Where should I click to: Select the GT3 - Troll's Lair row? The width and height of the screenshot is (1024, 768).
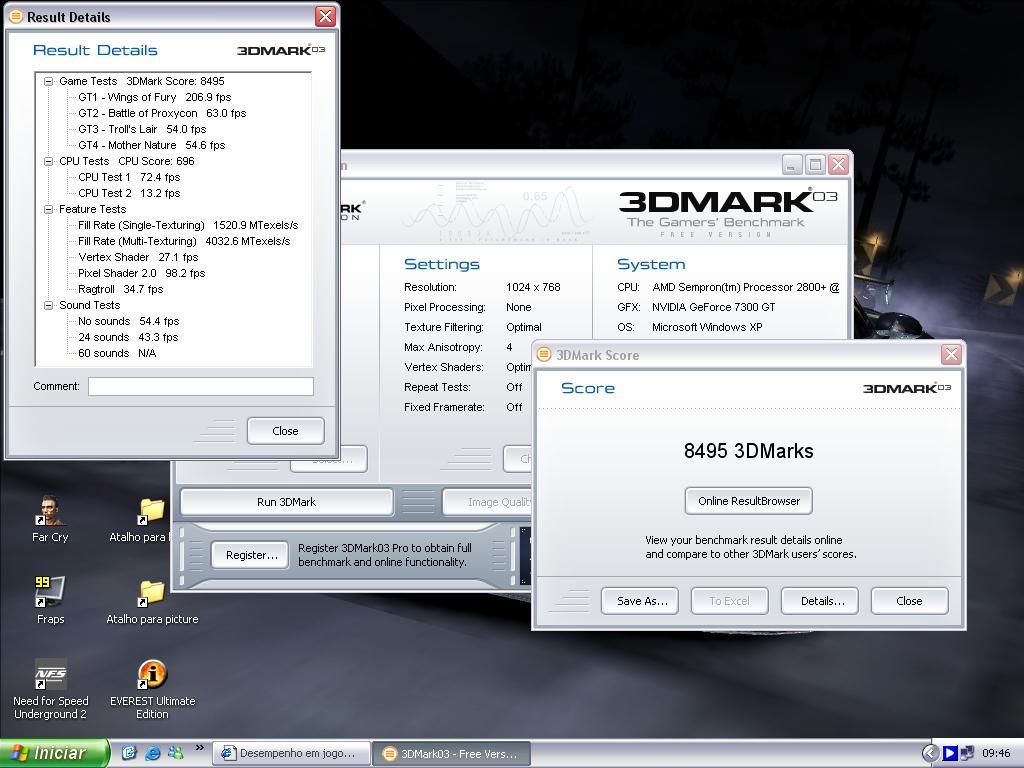(x=142, y=129)
